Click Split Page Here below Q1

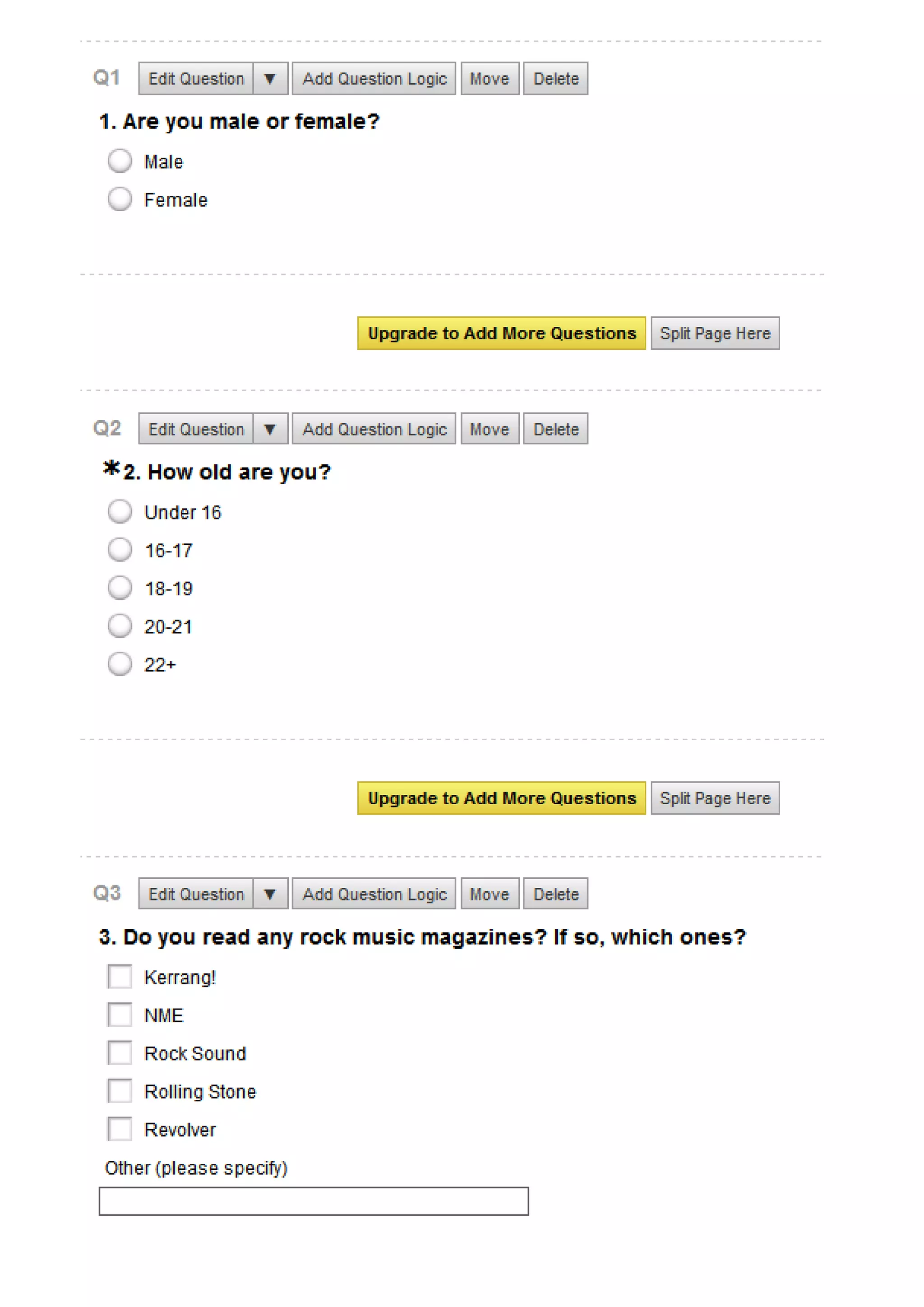(x=715, y=333)
